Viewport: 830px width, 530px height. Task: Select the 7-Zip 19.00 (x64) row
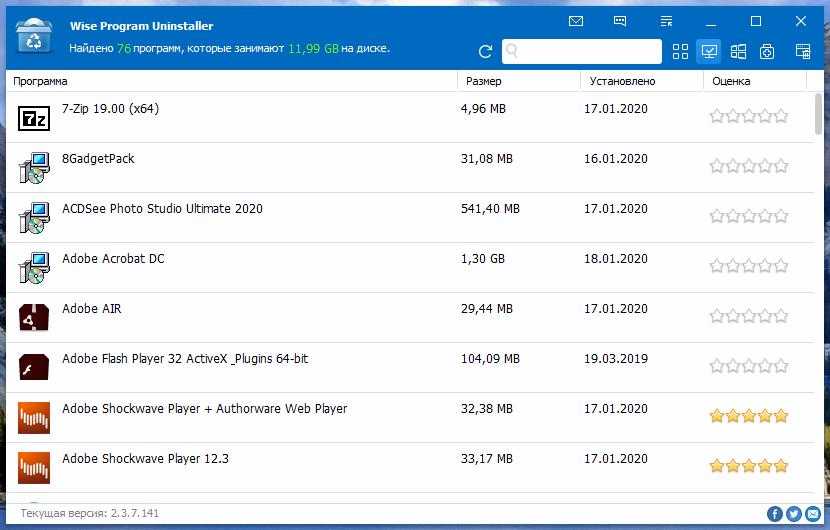point(410,117)
